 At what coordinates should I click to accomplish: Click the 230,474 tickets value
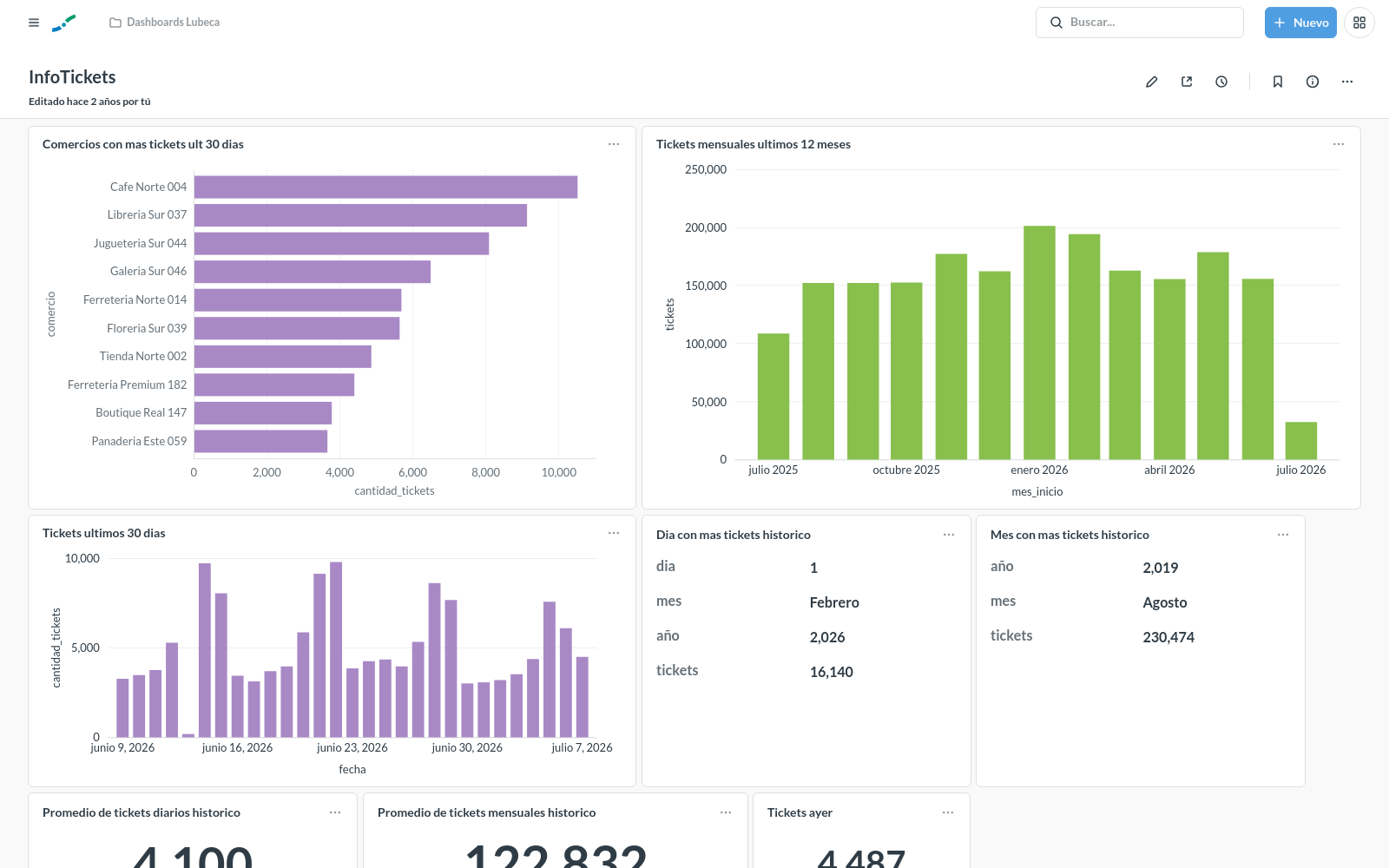pyautogui.click(x=1168, y=637)
